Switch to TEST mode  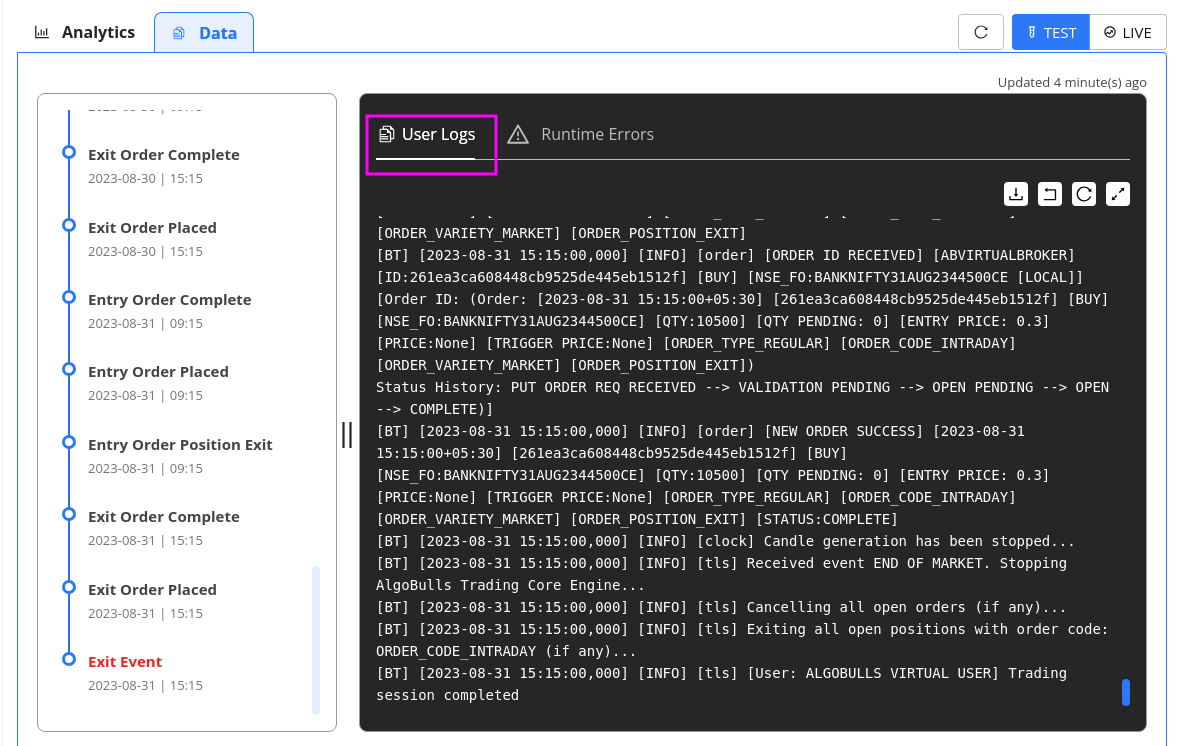(1050, 32)
